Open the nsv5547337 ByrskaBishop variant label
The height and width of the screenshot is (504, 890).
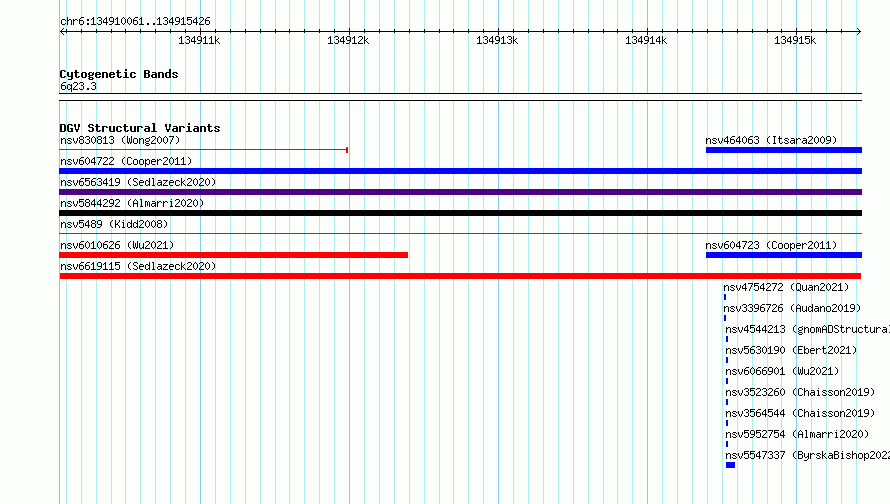coord(807,455)
